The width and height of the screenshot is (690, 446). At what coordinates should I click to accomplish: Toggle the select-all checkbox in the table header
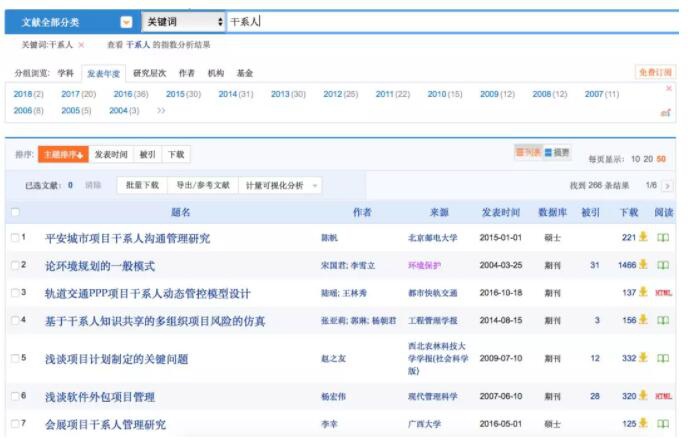coord(15,212)
